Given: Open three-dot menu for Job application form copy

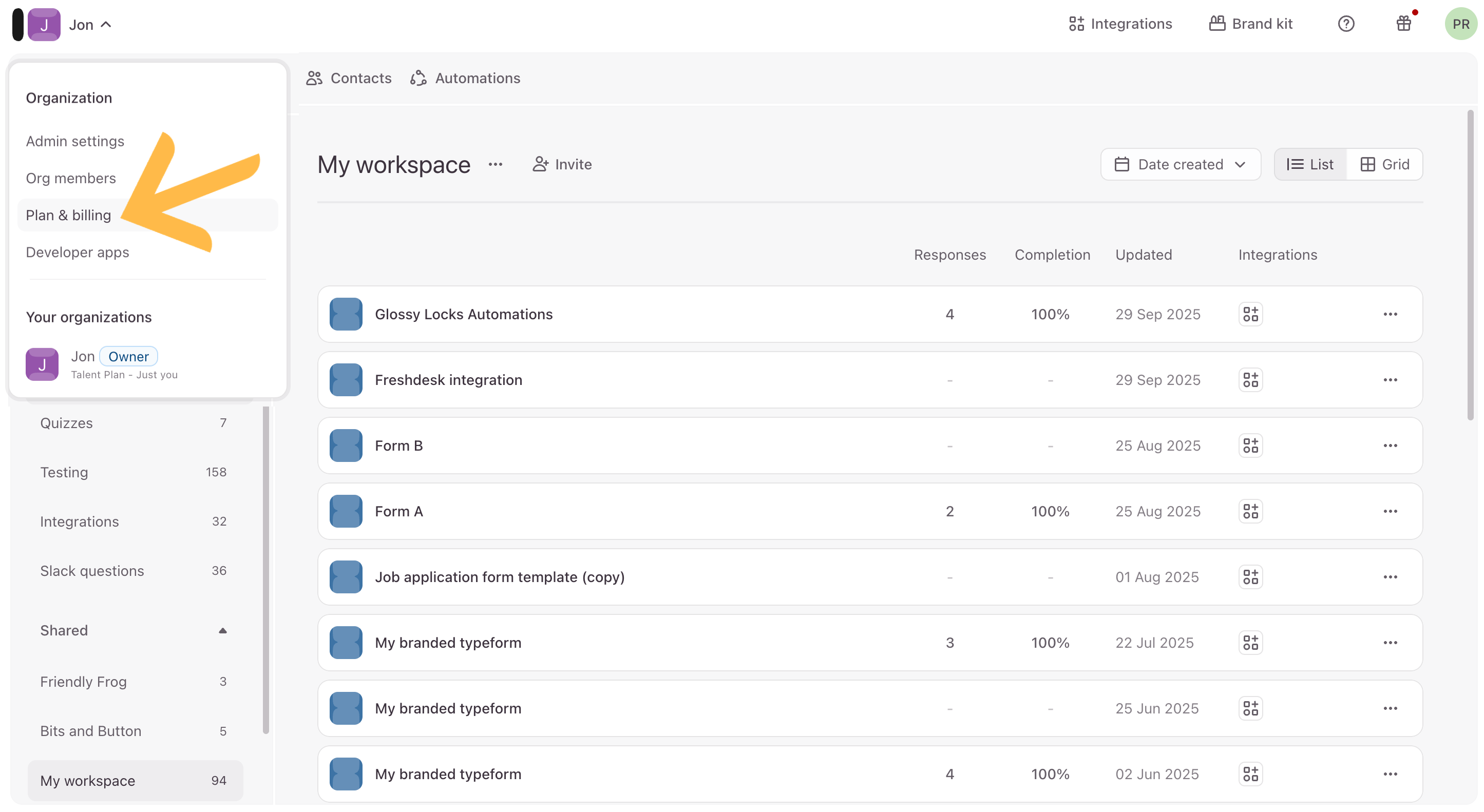Looking at the screenshot, I should pos(1390,577).
